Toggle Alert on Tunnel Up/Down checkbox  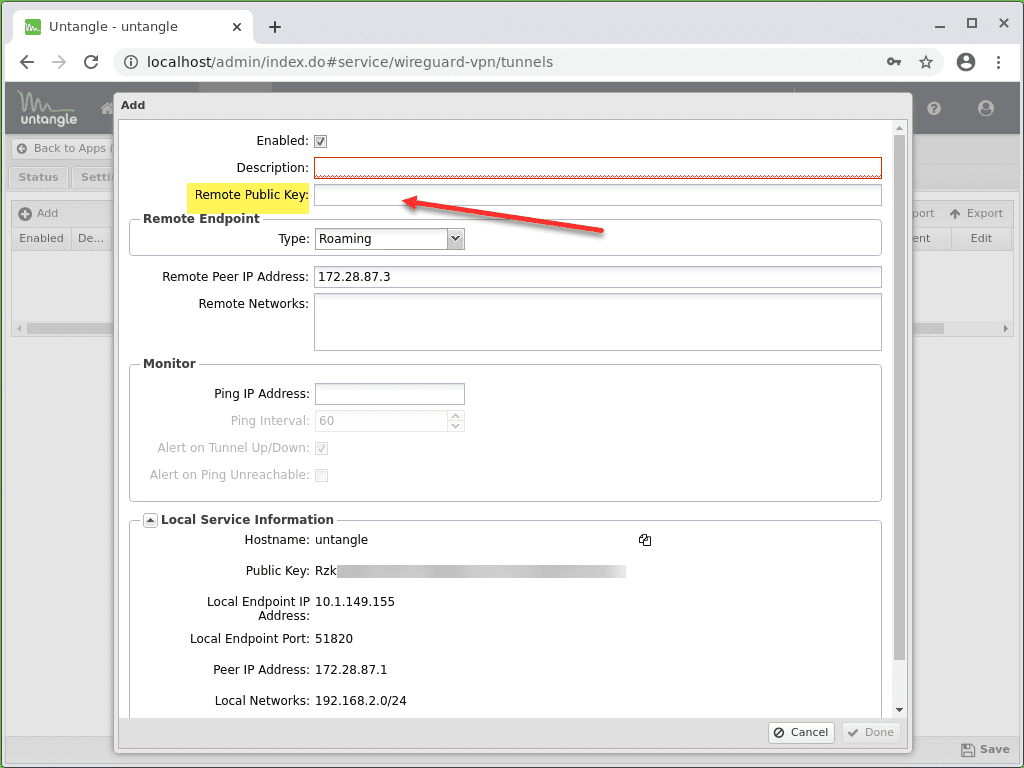point(321,448)
